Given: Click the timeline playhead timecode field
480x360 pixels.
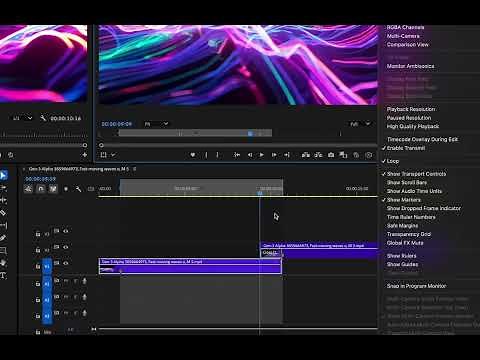Looking at the screenshot, I should click(41, 179).
